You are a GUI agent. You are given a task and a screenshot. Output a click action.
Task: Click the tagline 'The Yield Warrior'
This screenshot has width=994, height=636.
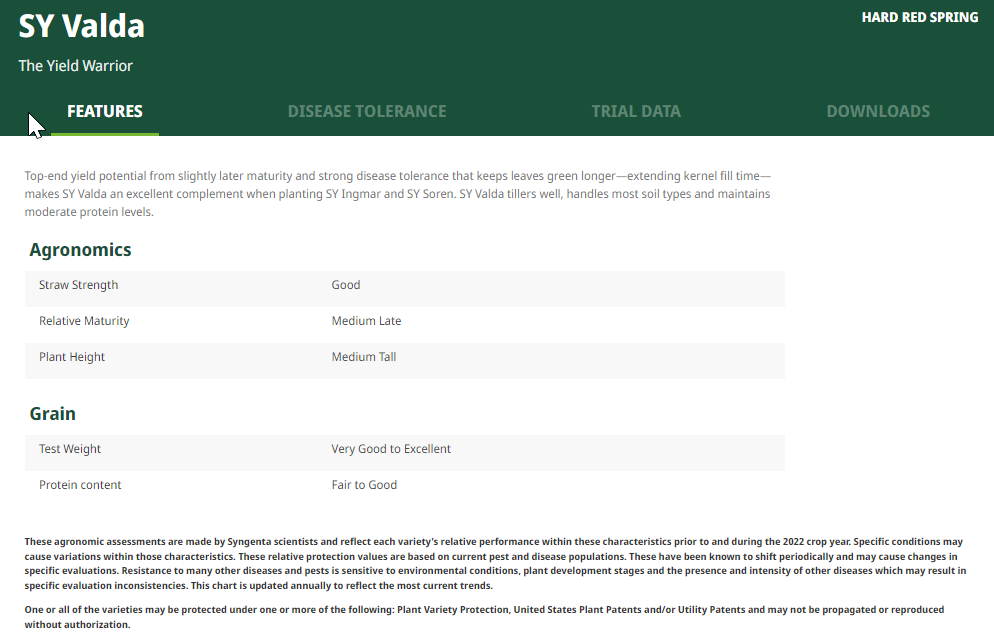[75, 66]
